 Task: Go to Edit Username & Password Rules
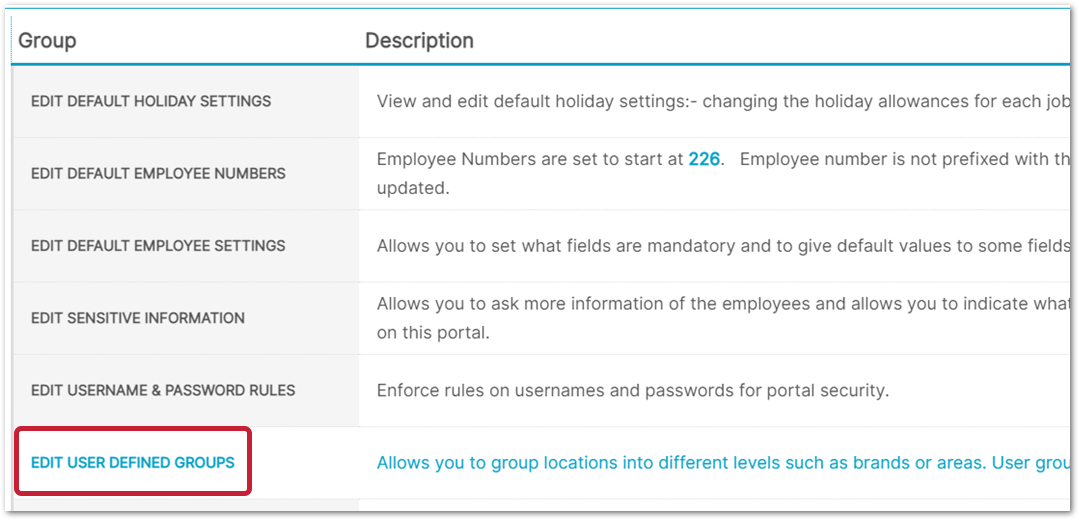(x=163, y=390)
